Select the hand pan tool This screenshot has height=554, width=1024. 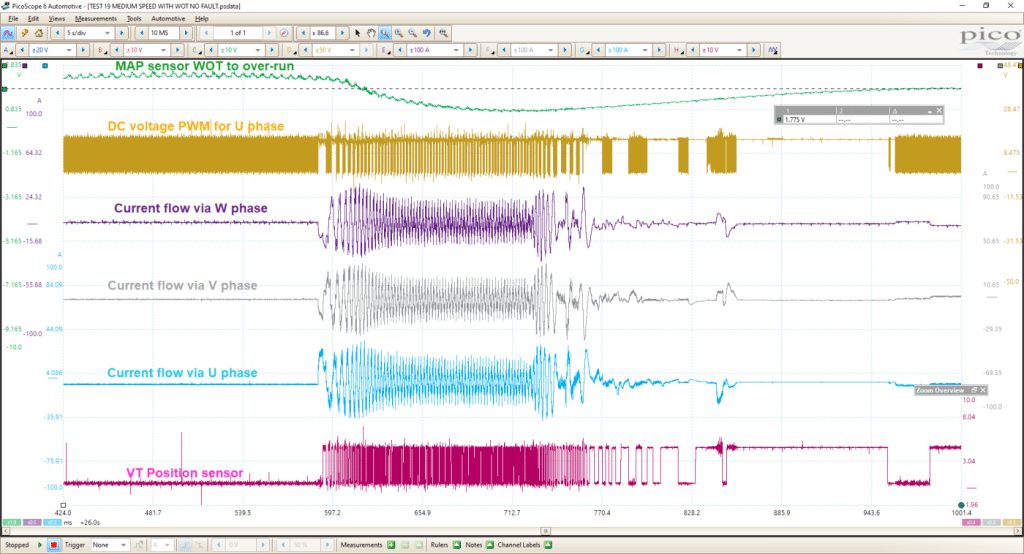click(x=371, y=33)
